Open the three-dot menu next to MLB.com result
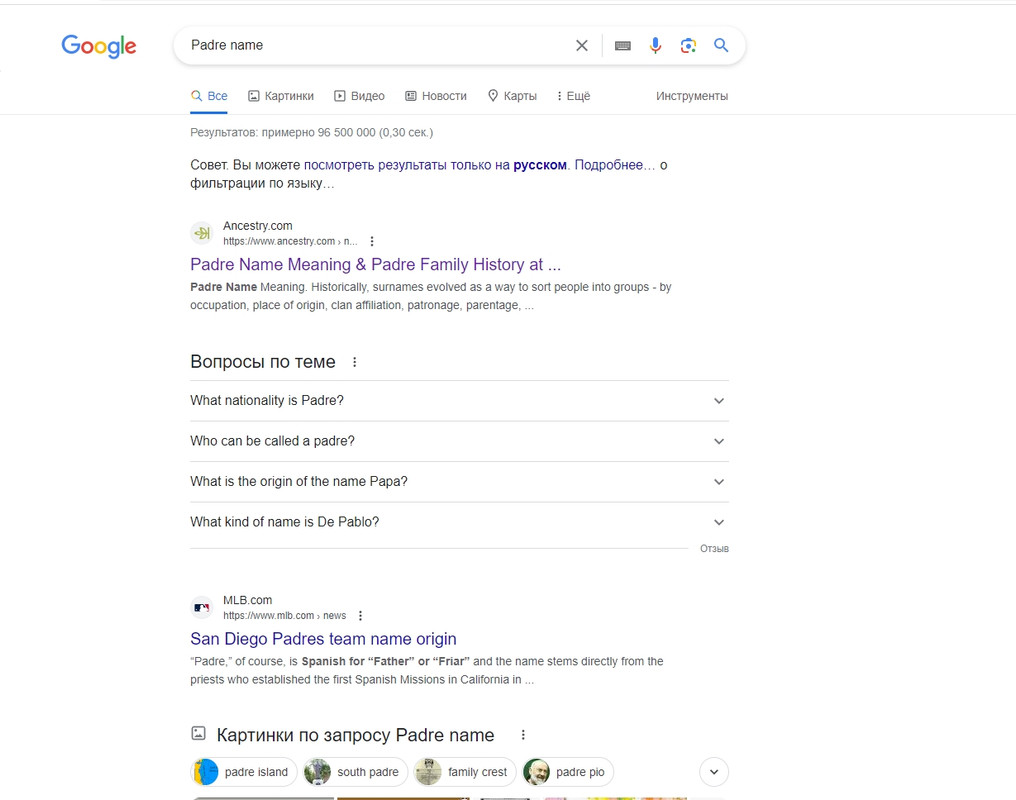1016x800 pixels. click(x=360, y=616)
